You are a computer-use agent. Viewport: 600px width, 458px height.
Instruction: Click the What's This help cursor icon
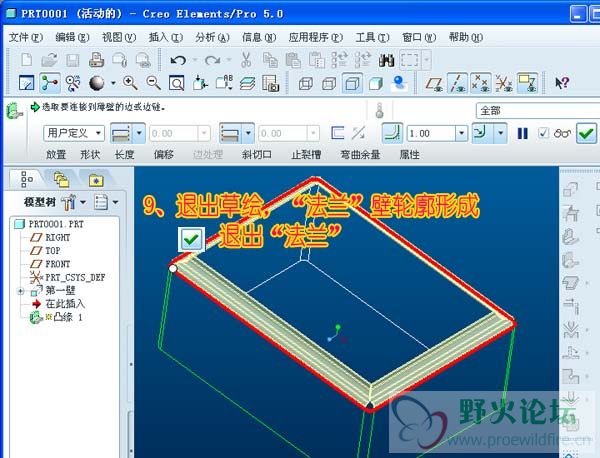pos(562,83)
